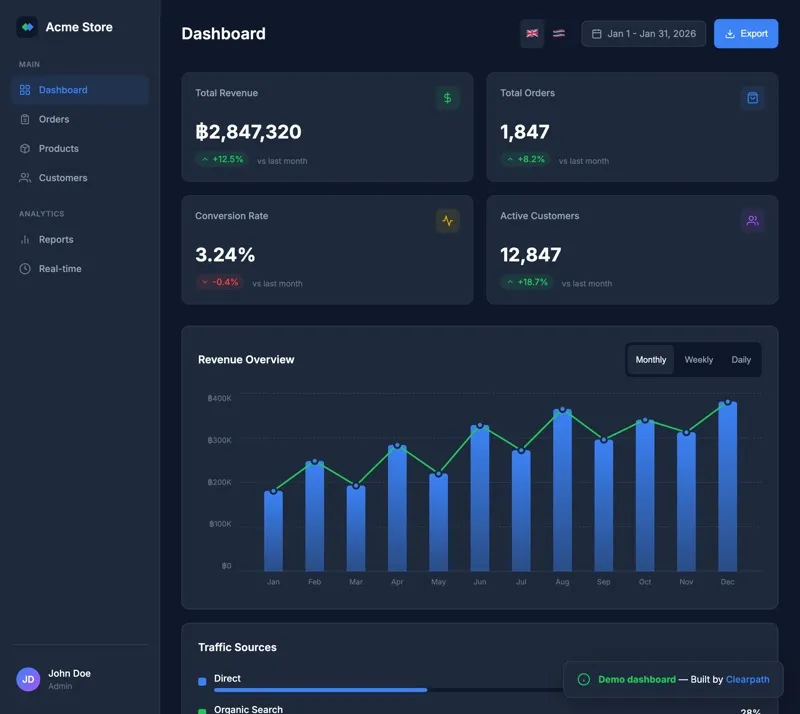
Task: Switch Revenue Overview to Weekly
Action: [x=698, y=359]
